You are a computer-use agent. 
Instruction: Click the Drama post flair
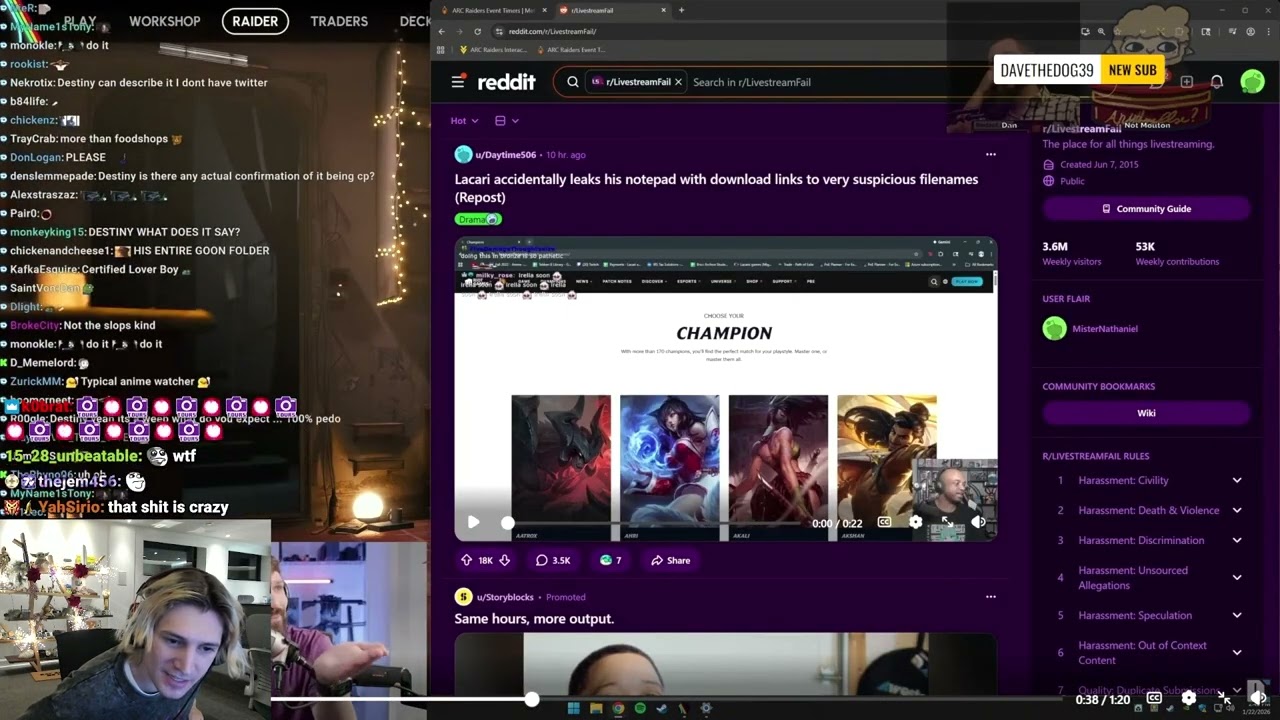click(x=478, y=219)
